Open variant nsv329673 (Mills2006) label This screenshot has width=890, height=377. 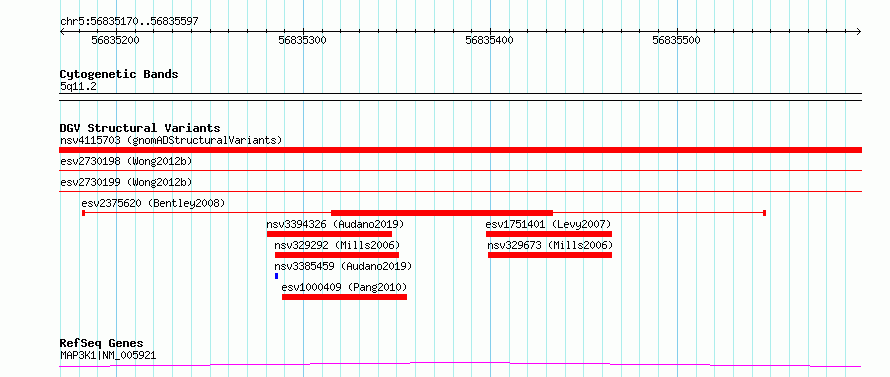tap(550, 245)
